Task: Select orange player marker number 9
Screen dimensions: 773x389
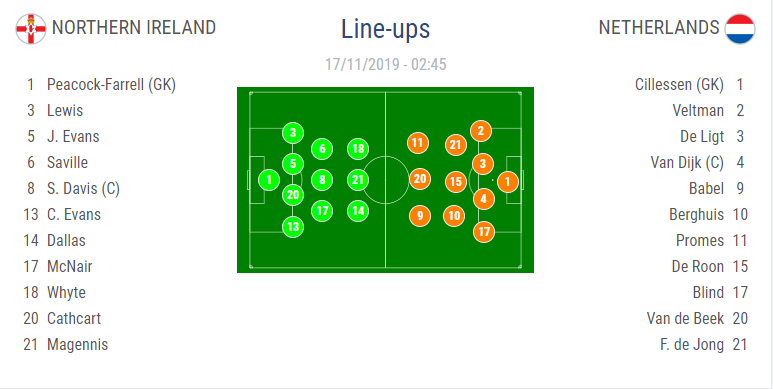Action: pyautogui.click(x=420, y=216)
